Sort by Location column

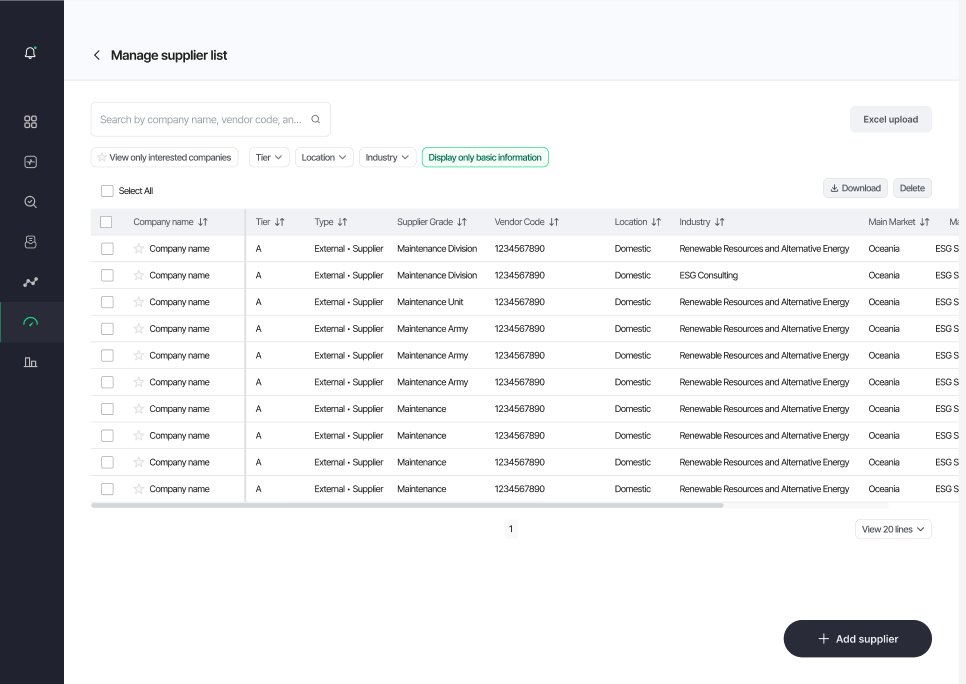point(656,222)
